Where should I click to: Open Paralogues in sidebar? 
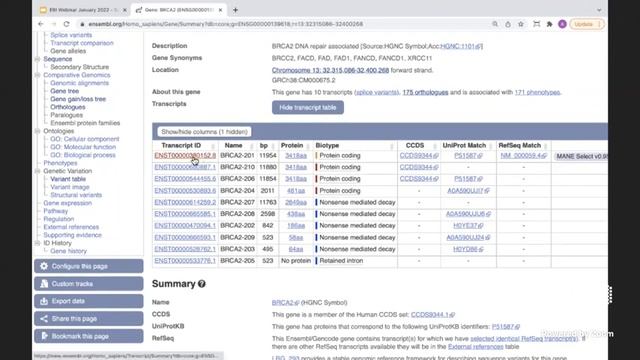(x=67, y=115)
